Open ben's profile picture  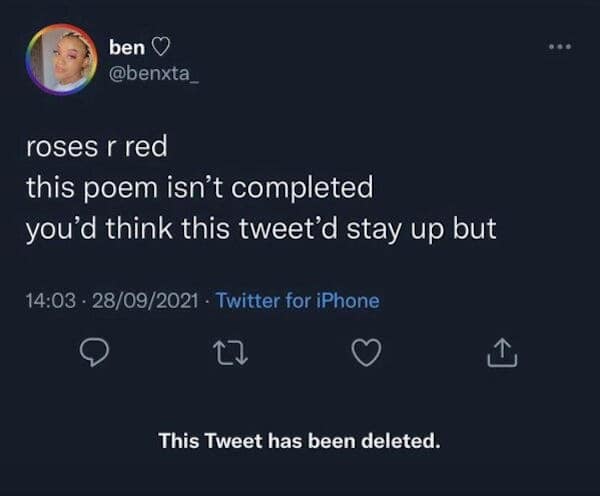61,61
